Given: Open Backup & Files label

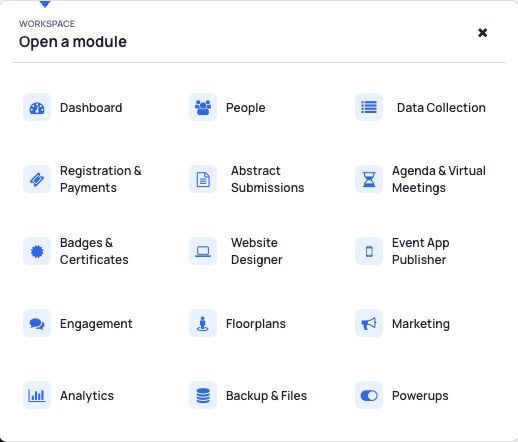Looking at the screenshot, I should pyautogui.click(x=266, y=396).
